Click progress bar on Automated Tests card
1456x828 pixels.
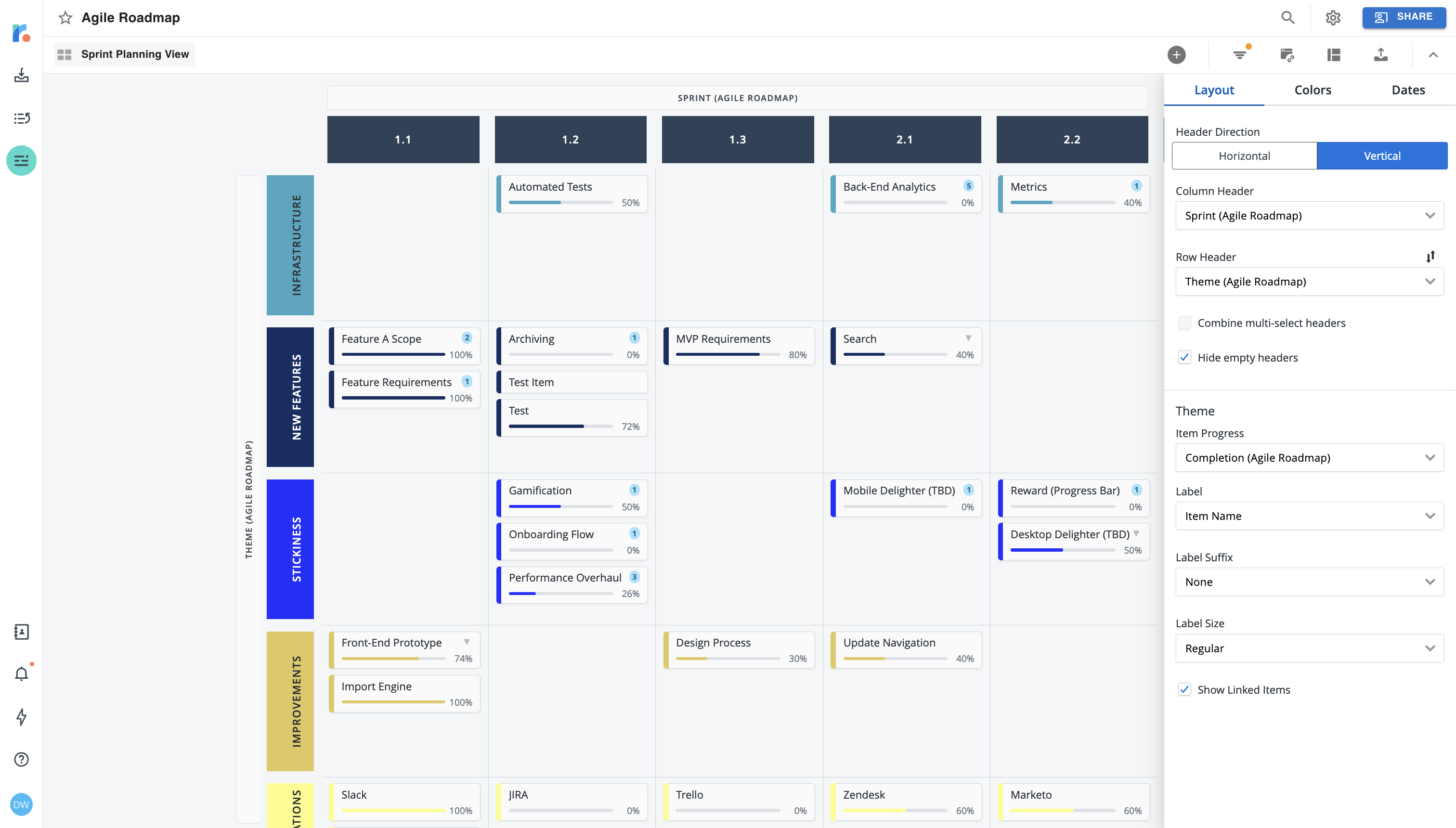coord(560,203)
